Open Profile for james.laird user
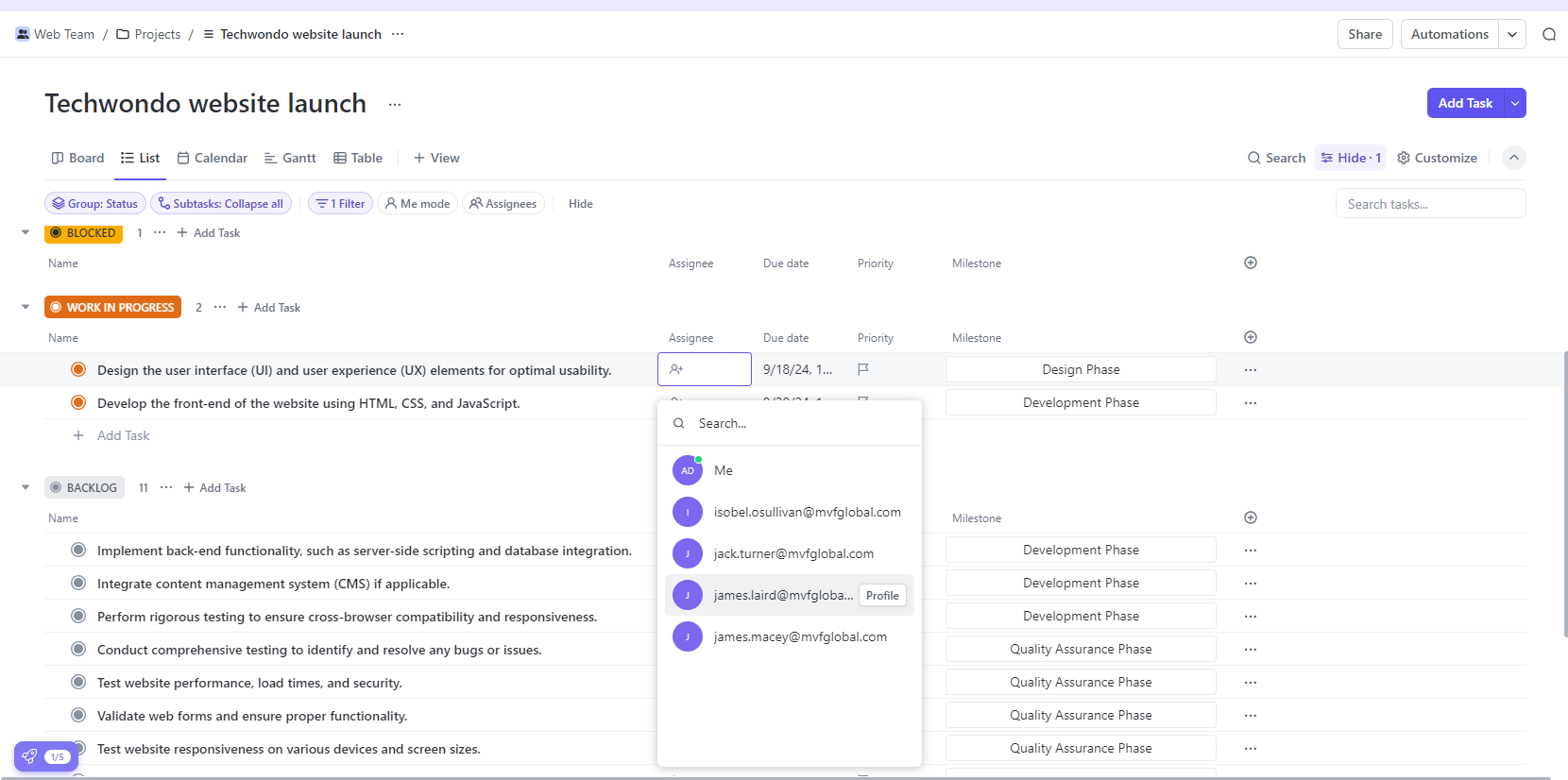The image size is (1568, 780). coord(882,596)
